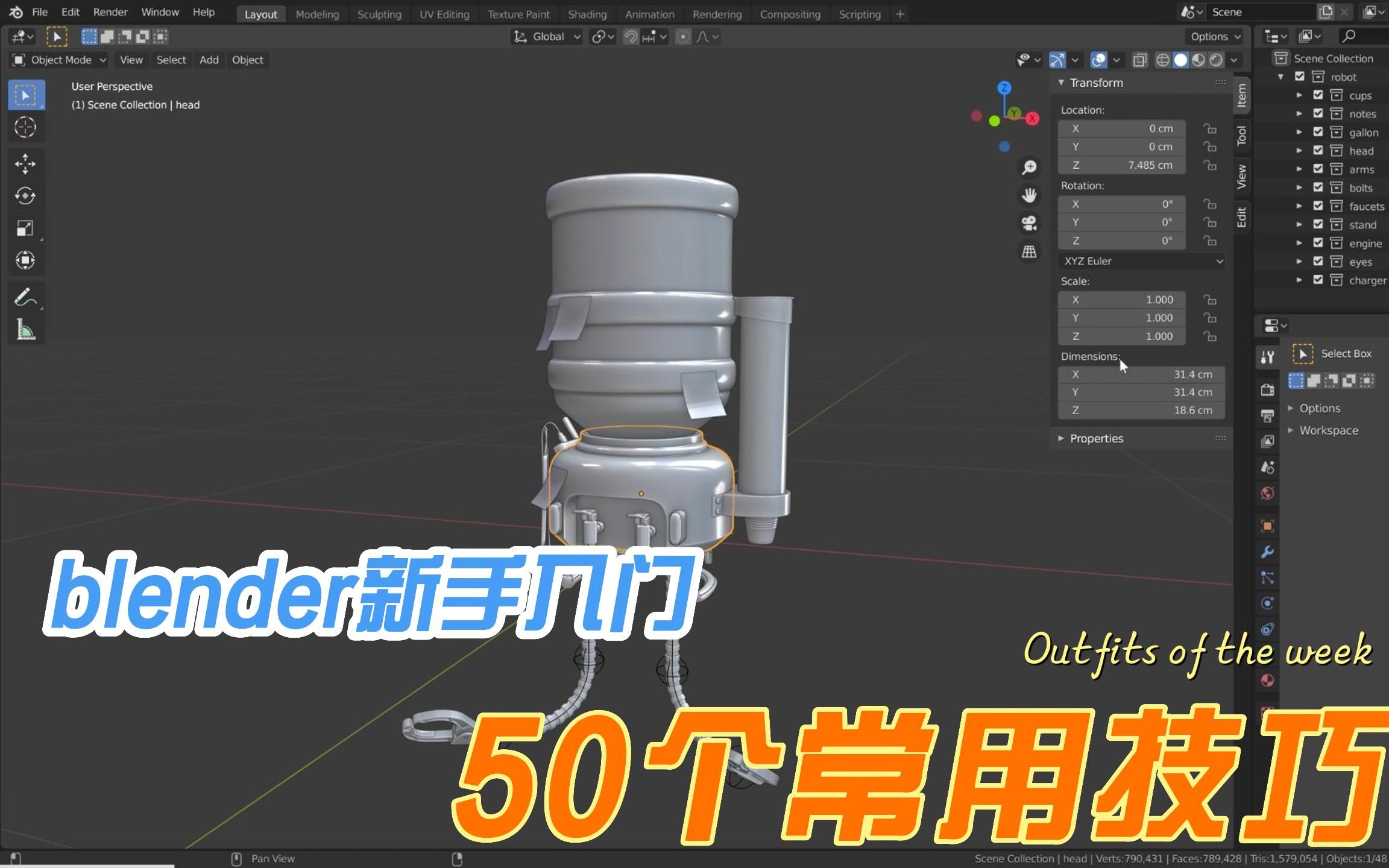Open the File menu

tap(40, 11)
